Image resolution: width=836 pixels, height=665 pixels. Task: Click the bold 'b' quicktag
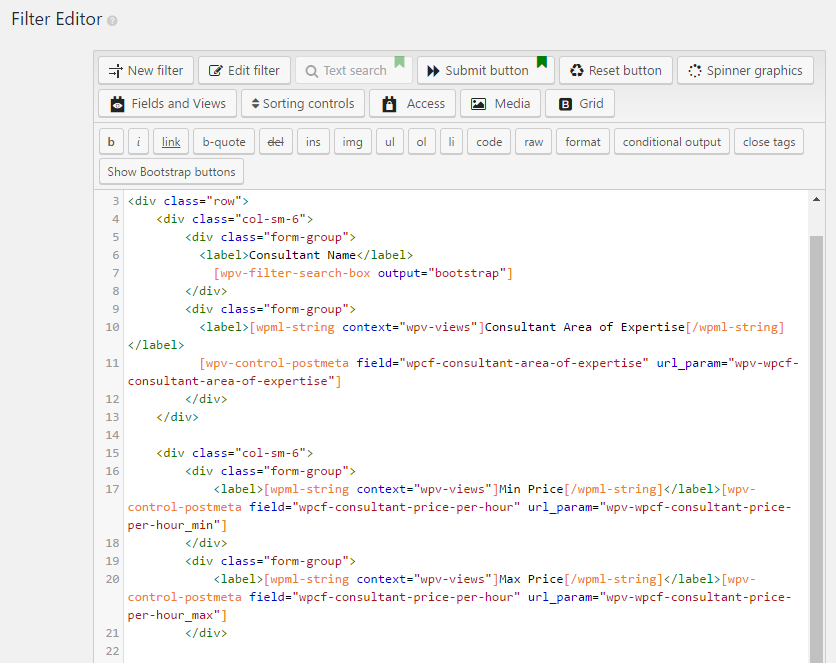point(111,142)
